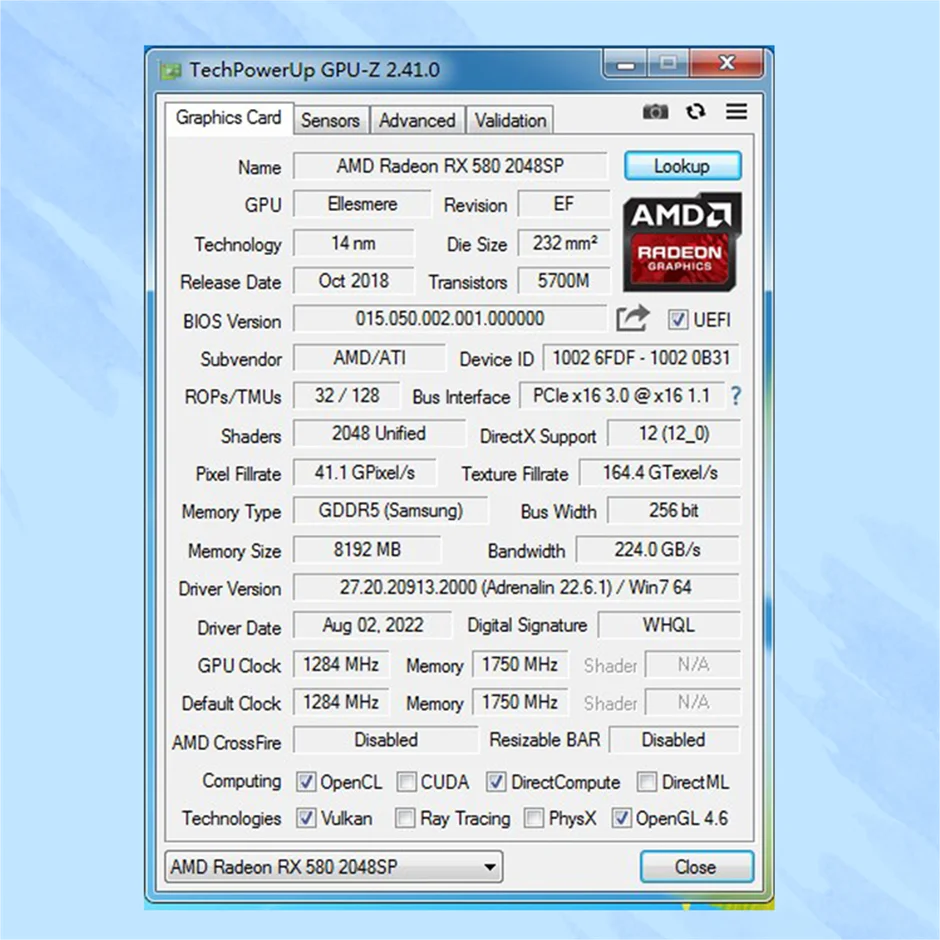
Task: Toggle the UEFI checkbox
Action: (x=677, y=320)
